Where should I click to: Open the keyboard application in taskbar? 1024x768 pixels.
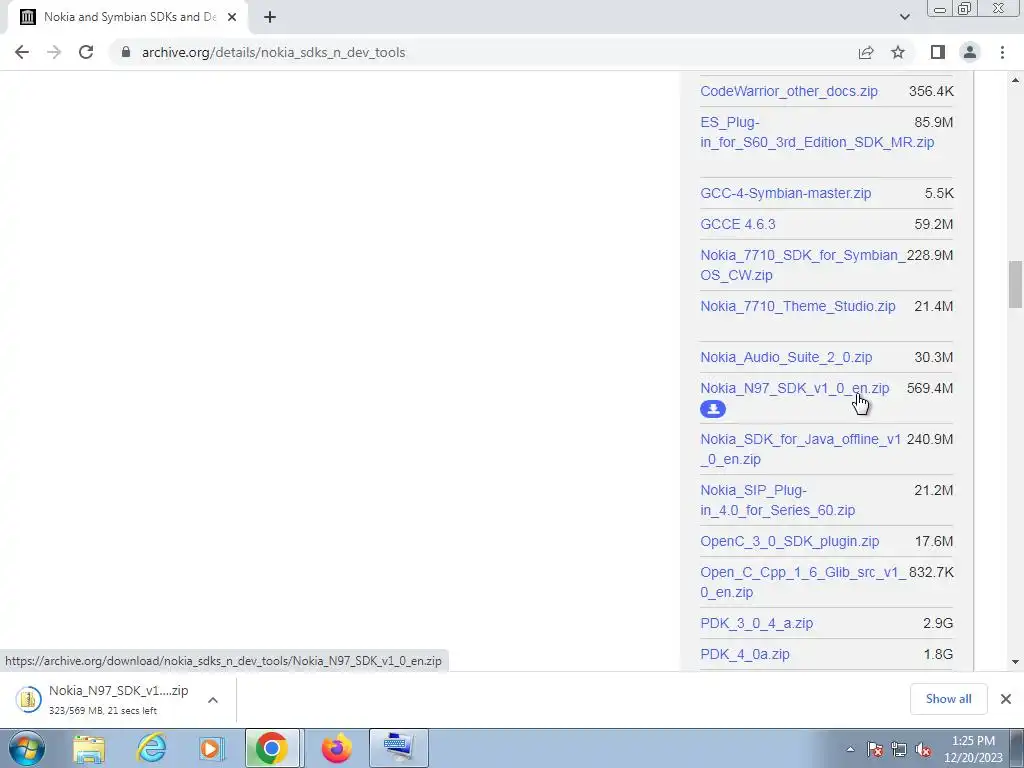(399, 748)
